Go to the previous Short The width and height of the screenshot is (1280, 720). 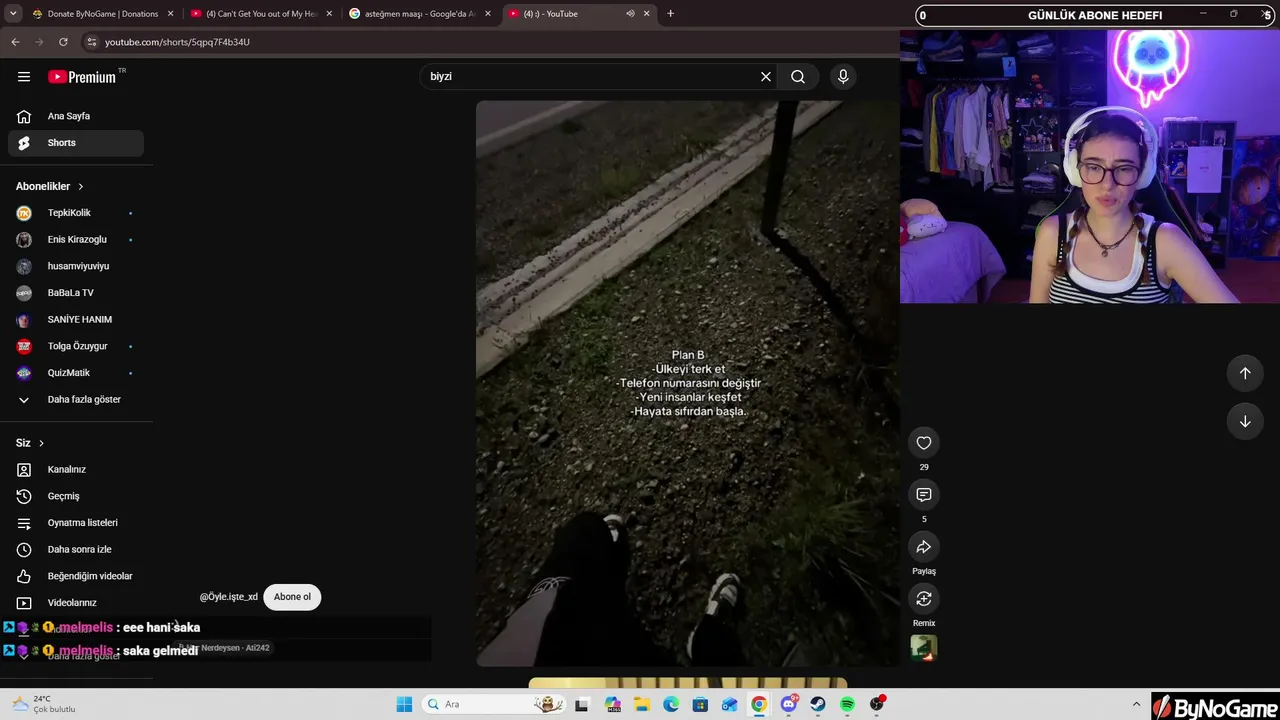pos(1245,373)
